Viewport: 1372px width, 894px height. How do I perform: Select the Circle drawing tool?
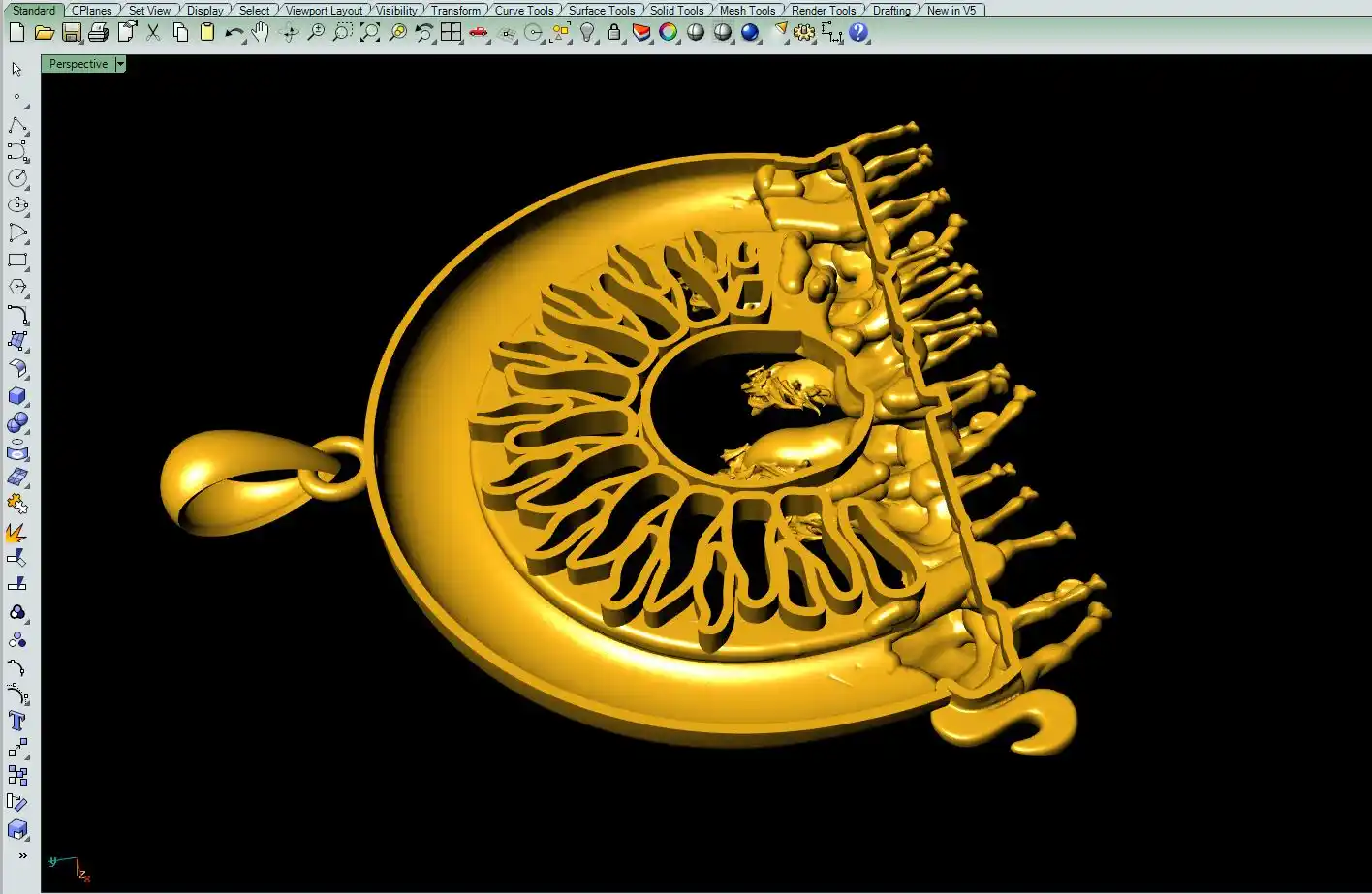click(x=16, y=178)
